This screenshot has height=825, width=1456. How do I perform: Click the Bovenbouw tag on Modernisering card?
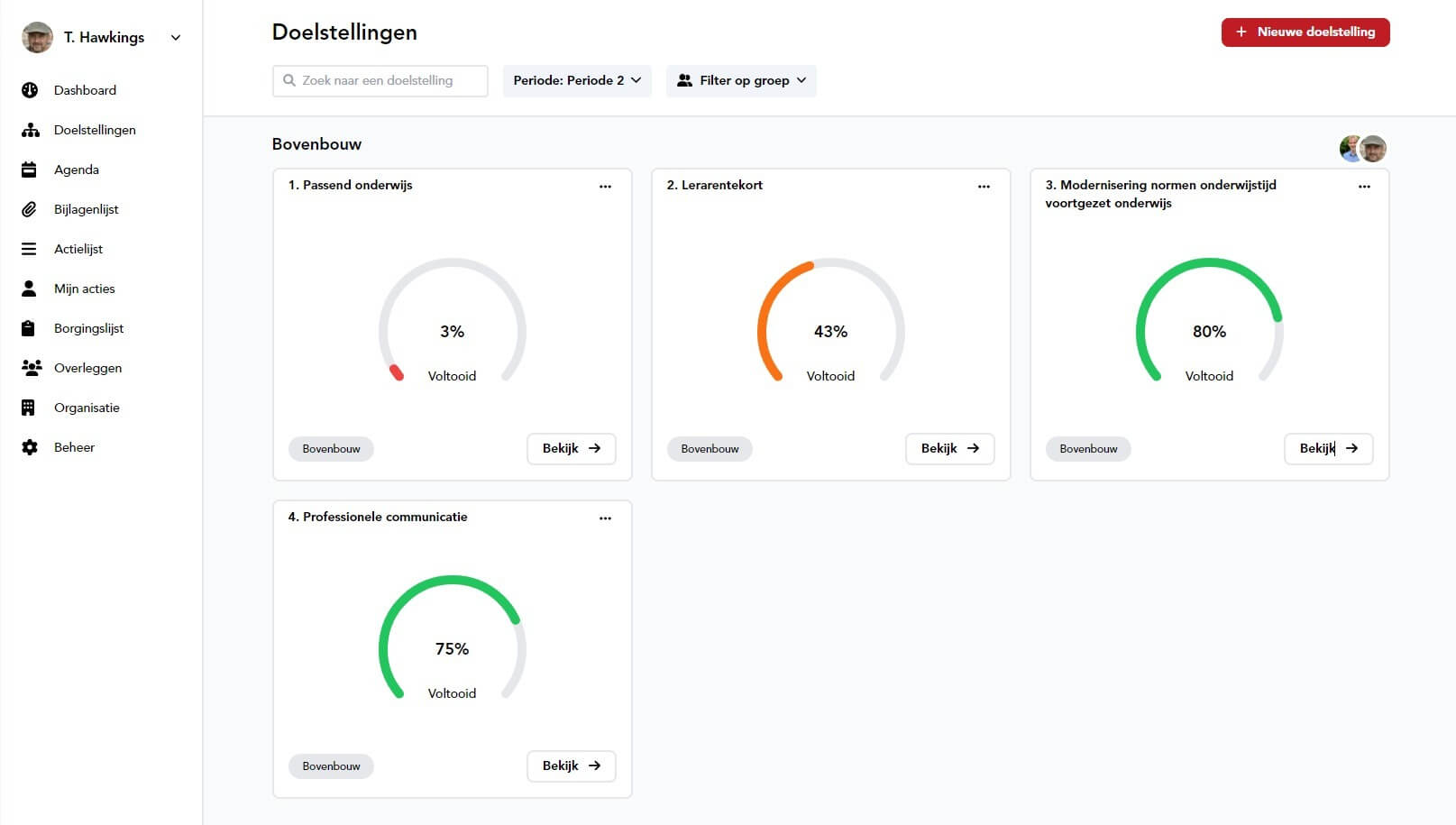(x=1088, y=449)
